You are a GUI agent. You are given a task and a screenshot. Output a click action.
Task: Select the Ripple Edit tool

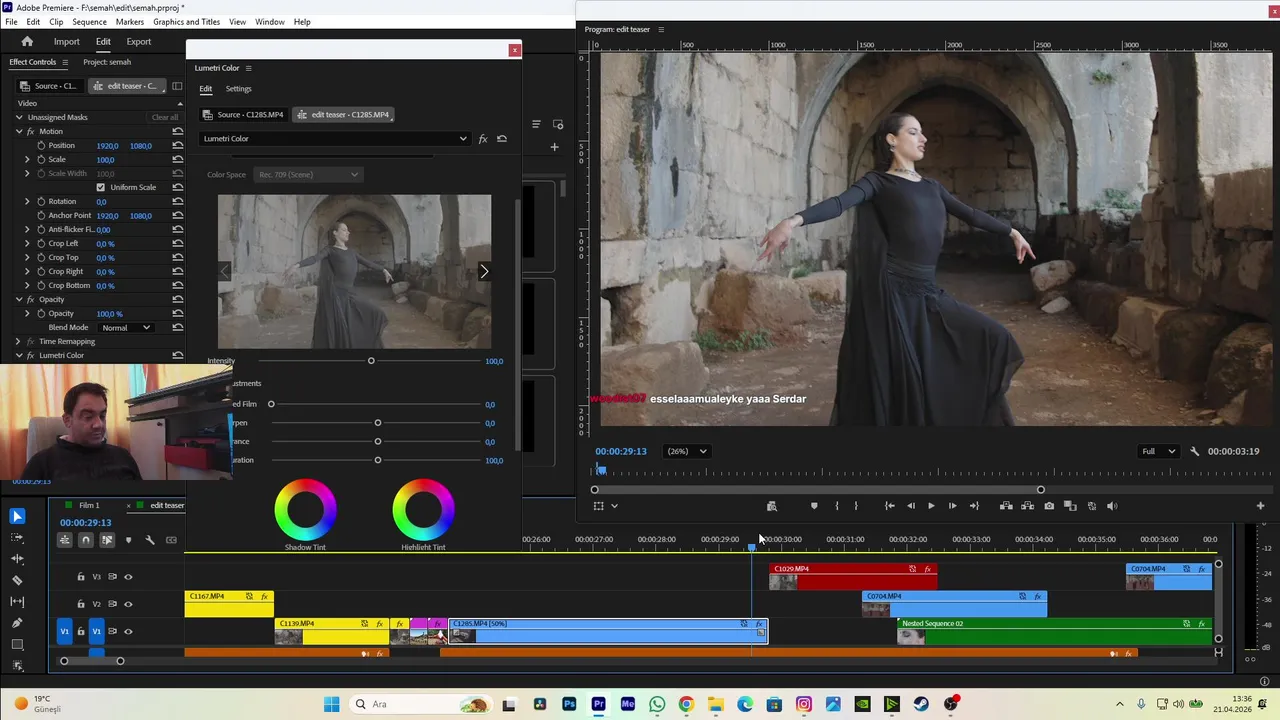(x=17, y=559)
